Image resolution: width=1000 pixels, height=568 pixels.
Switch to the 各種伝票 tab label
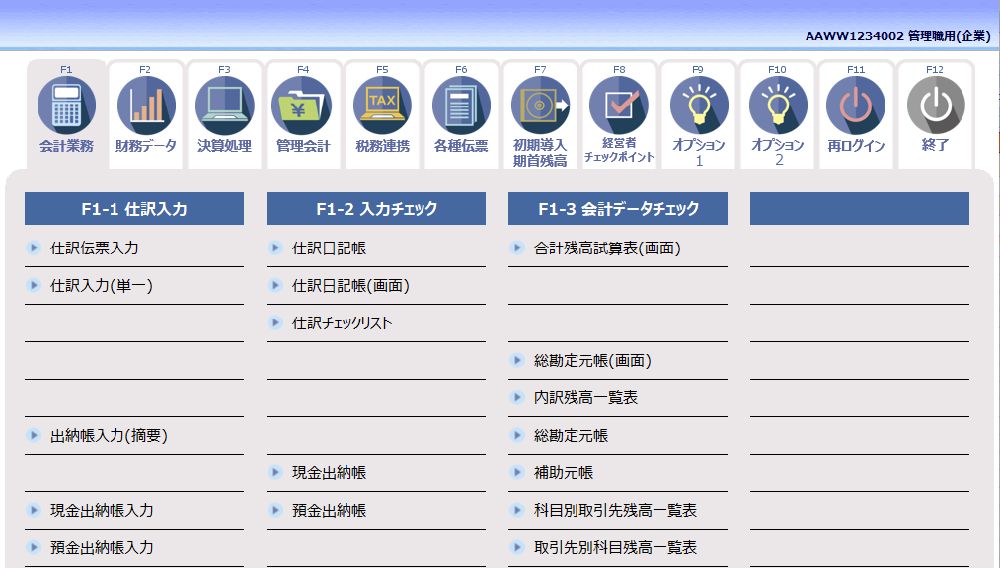[461, 146]
